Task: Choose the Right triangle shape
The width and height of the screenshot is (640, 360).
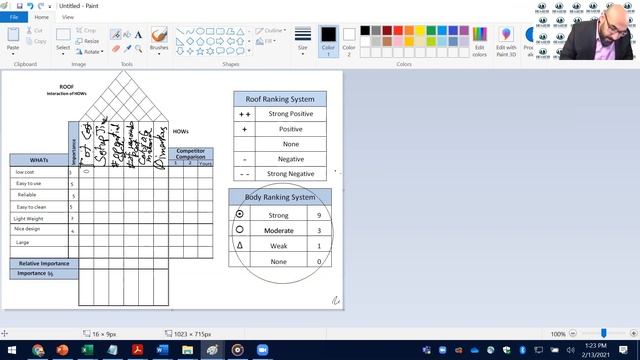Action: click(x=180, y=41)
